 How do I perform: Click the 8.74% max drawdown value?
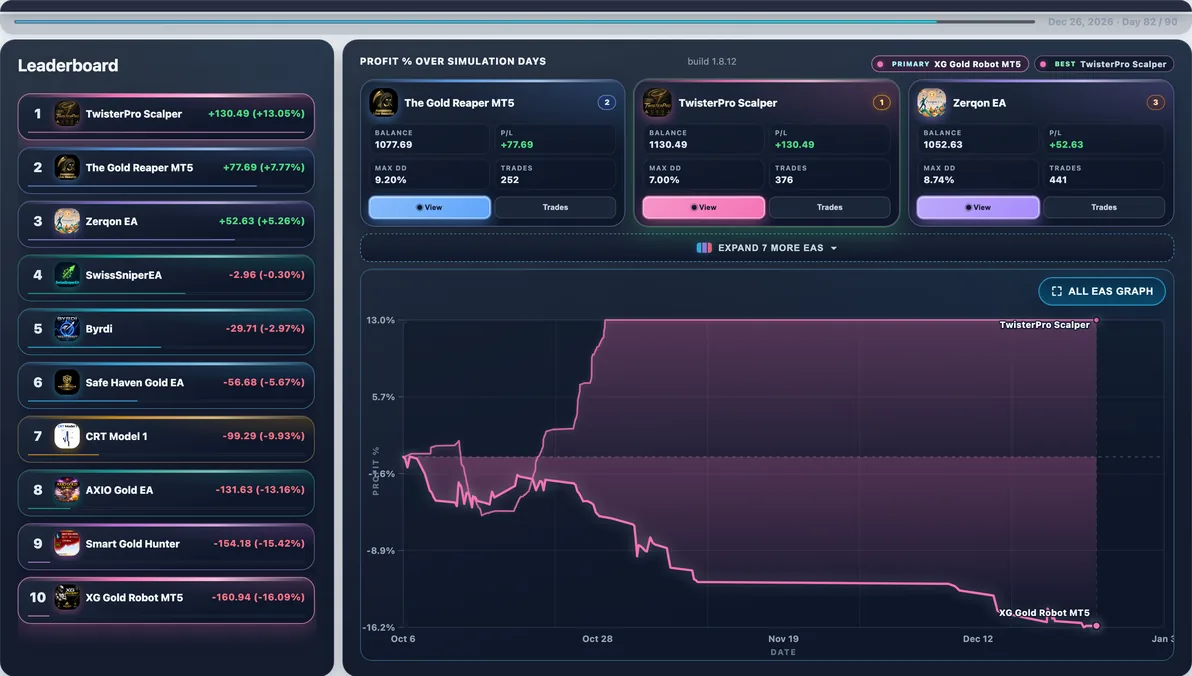(x=939, y=180)
